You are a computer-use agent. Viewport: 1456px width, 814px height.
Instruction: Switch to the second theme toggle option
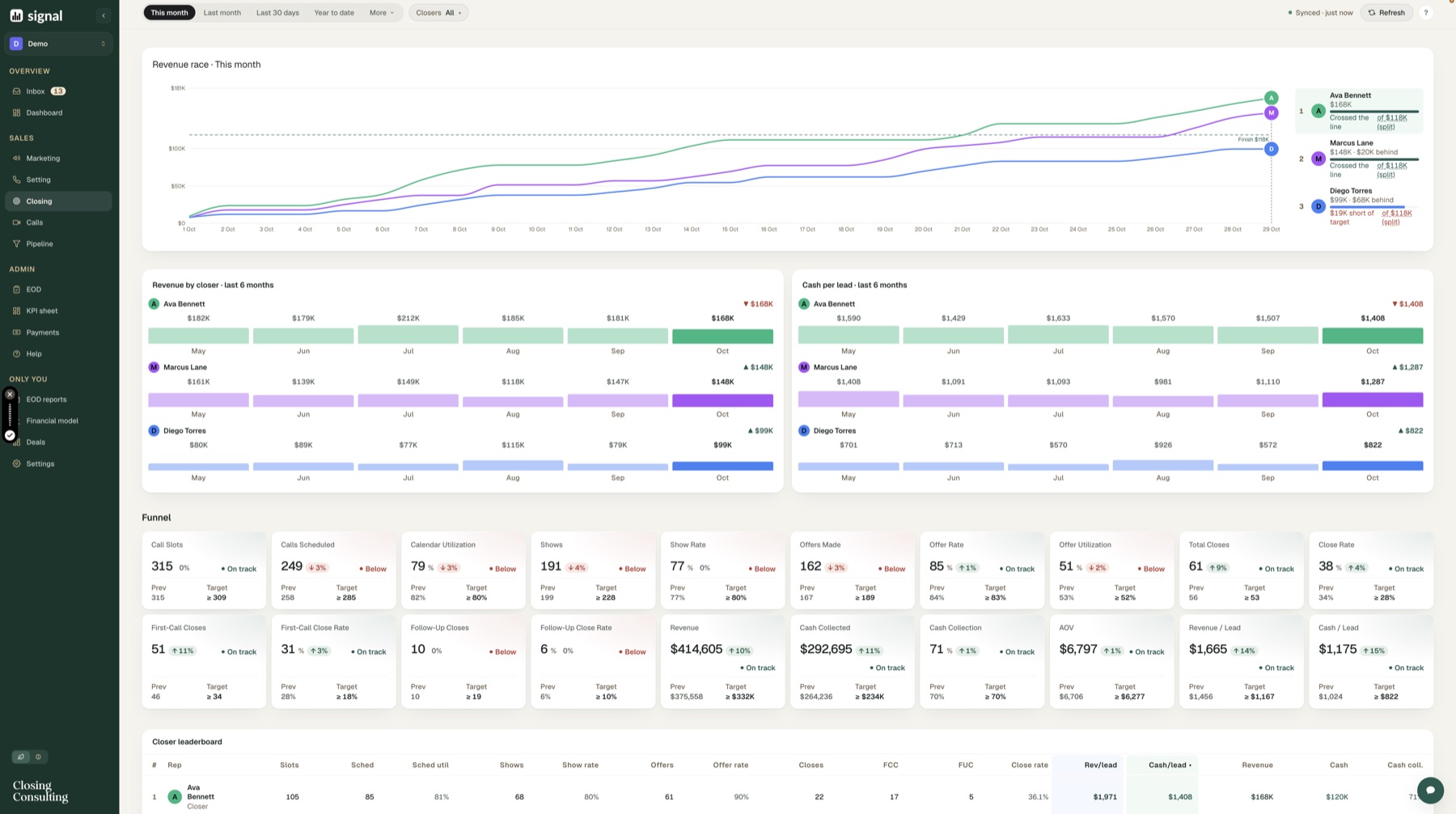coord(38,757)
